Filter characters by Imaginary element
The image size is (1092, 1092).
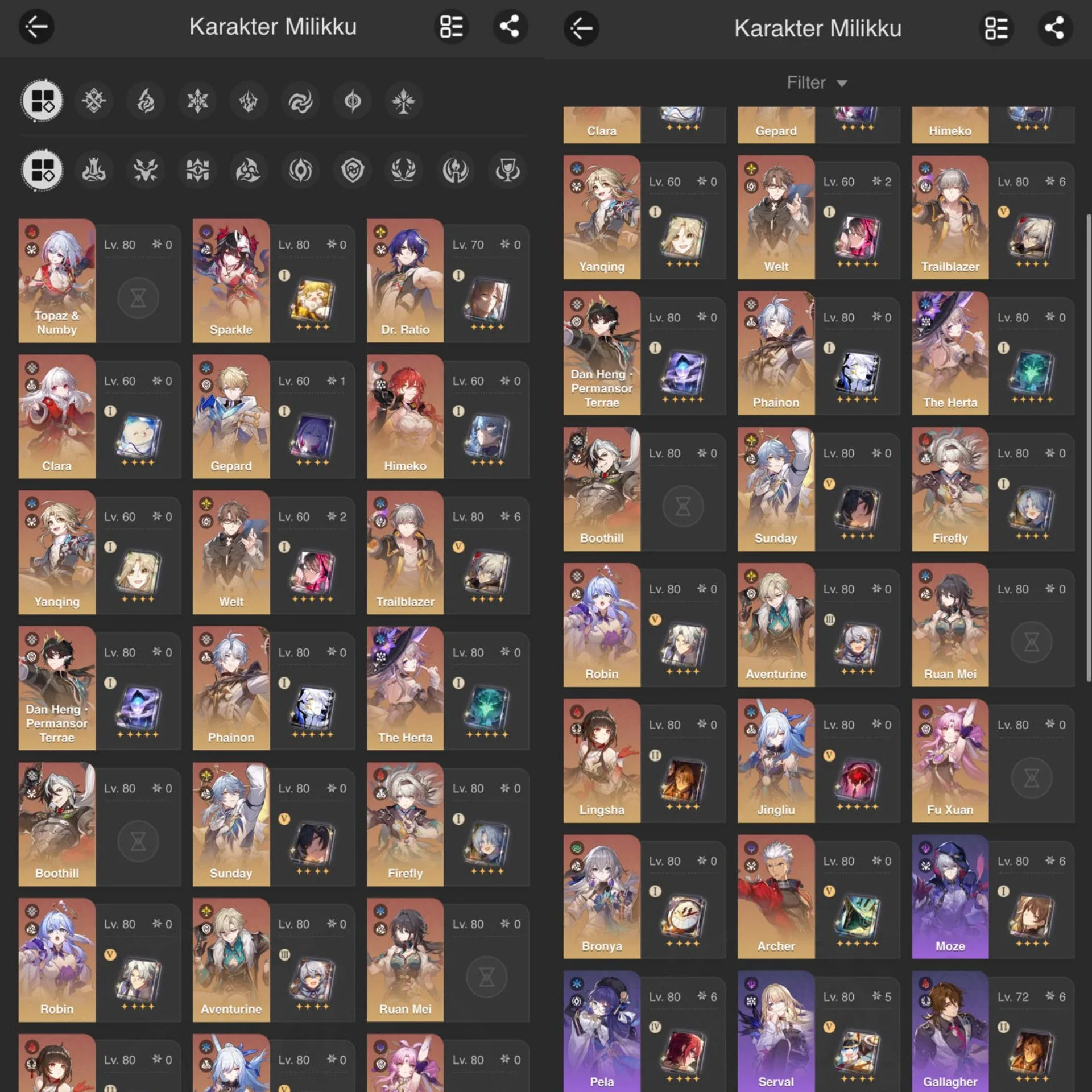[x=404, y=101]
